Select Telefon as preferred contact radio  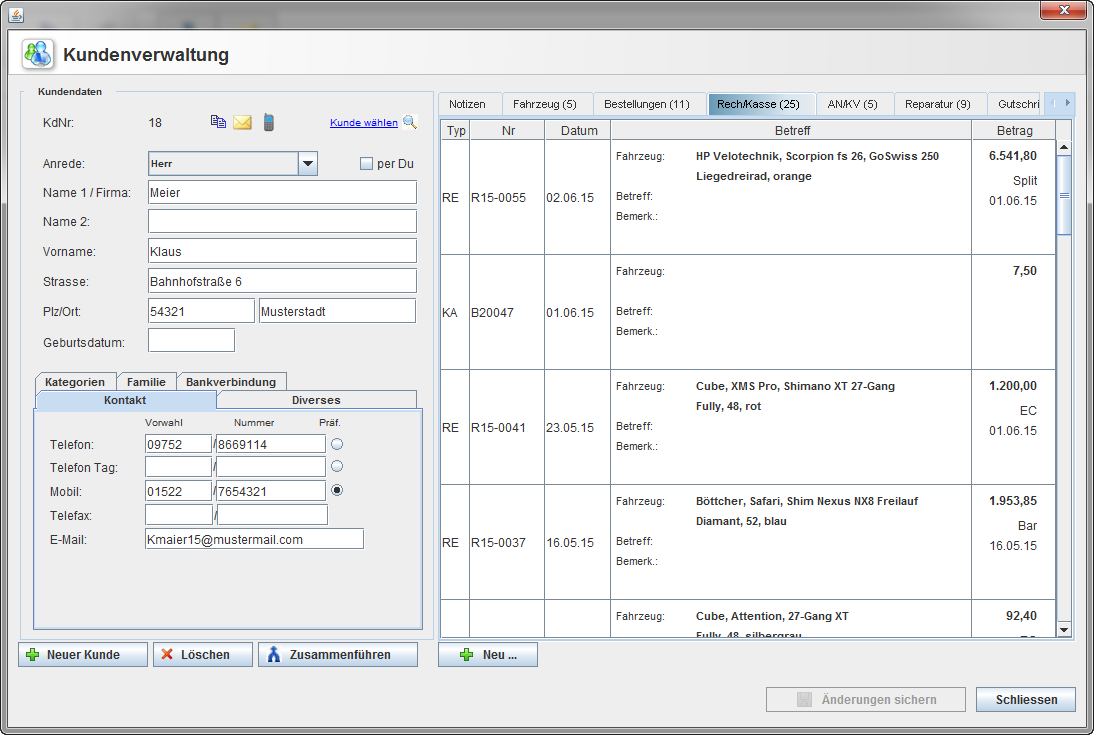coord(337,443)
